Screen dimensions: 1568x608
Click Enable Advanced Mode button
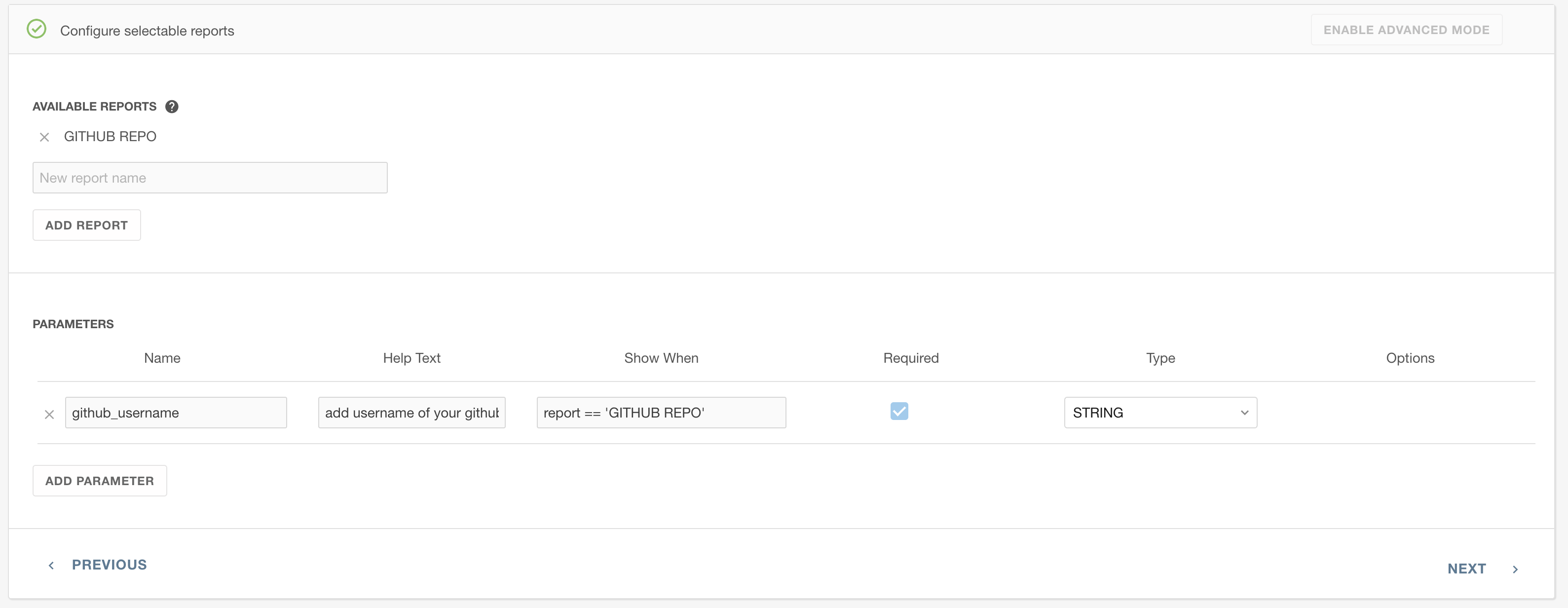tap(1406, 30)
